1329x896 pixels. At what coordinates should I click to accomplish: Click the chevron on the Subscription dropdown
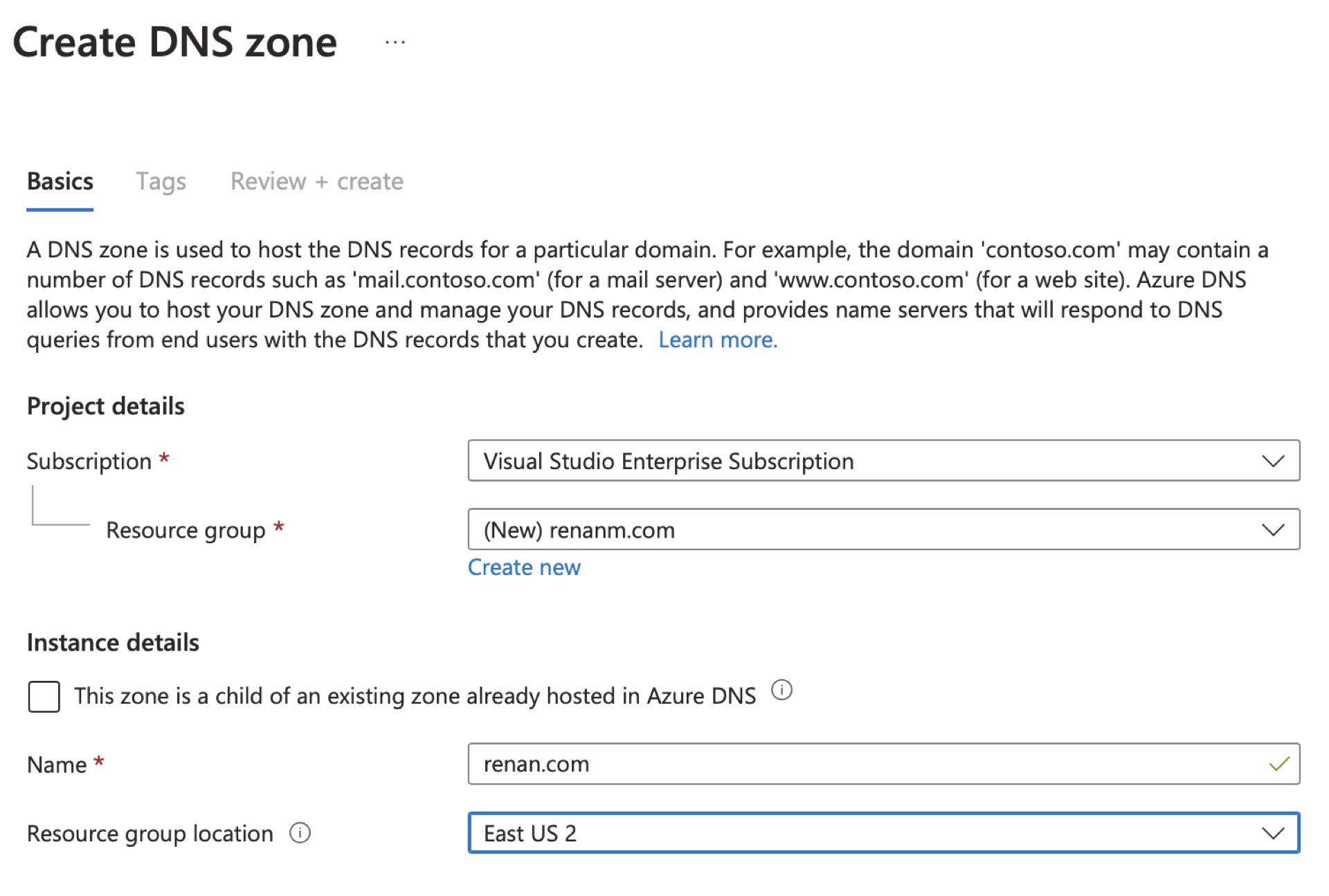(1272, 461)
